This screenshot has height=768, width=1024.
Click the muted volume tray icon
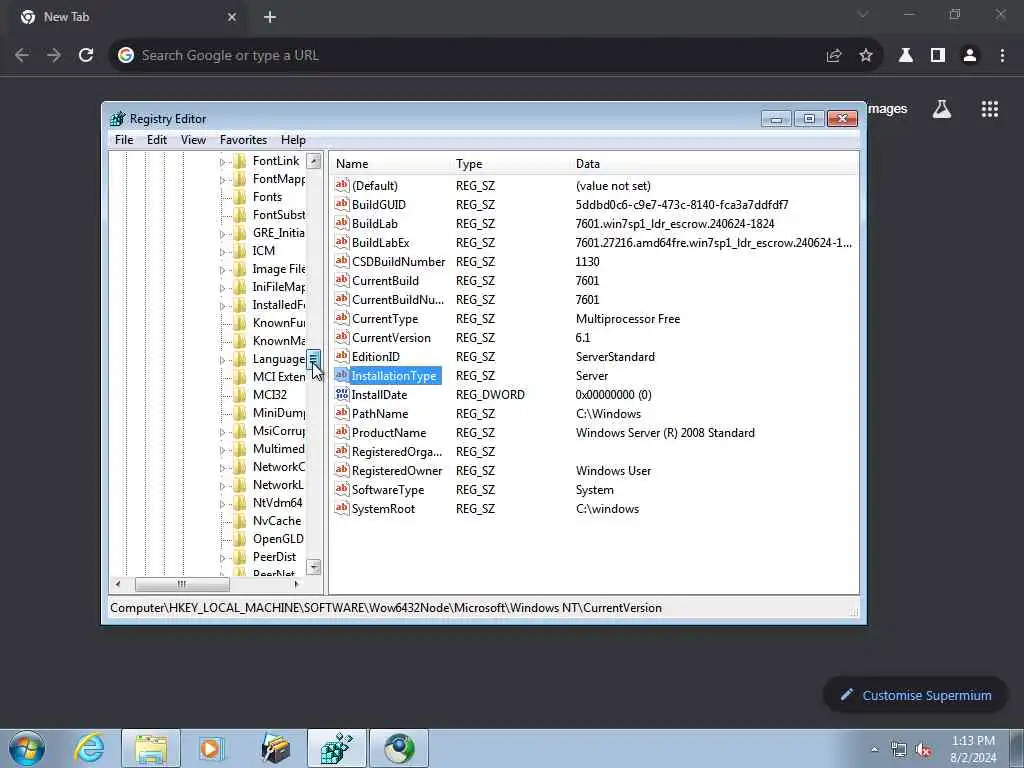tap(923, 750)
